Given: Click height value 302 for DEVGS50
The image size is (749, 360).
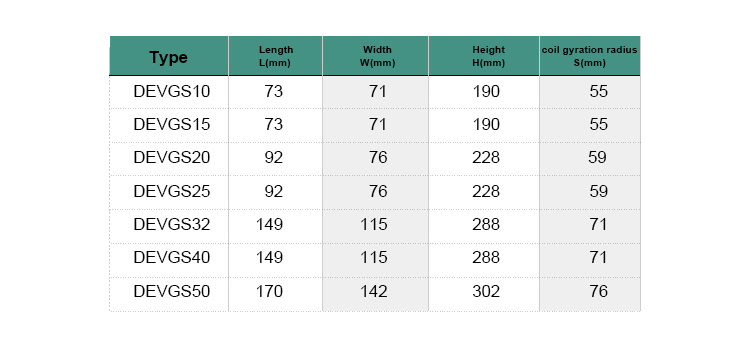Looking at the screenshot, I should coord(486,291).
